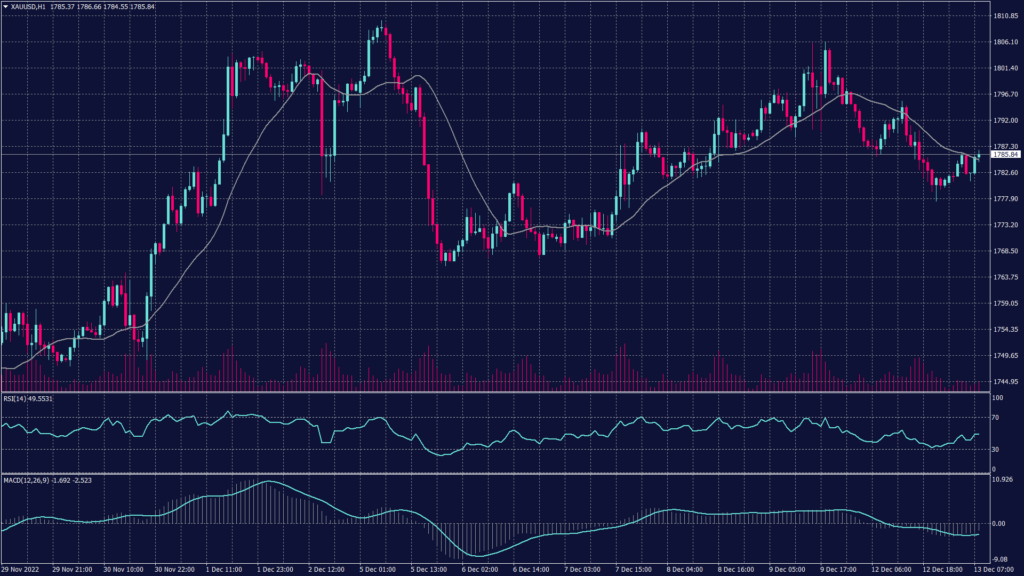Click the 9 Dec 17:00 time label
The image size is (1024, 576).
click(840, 570)
